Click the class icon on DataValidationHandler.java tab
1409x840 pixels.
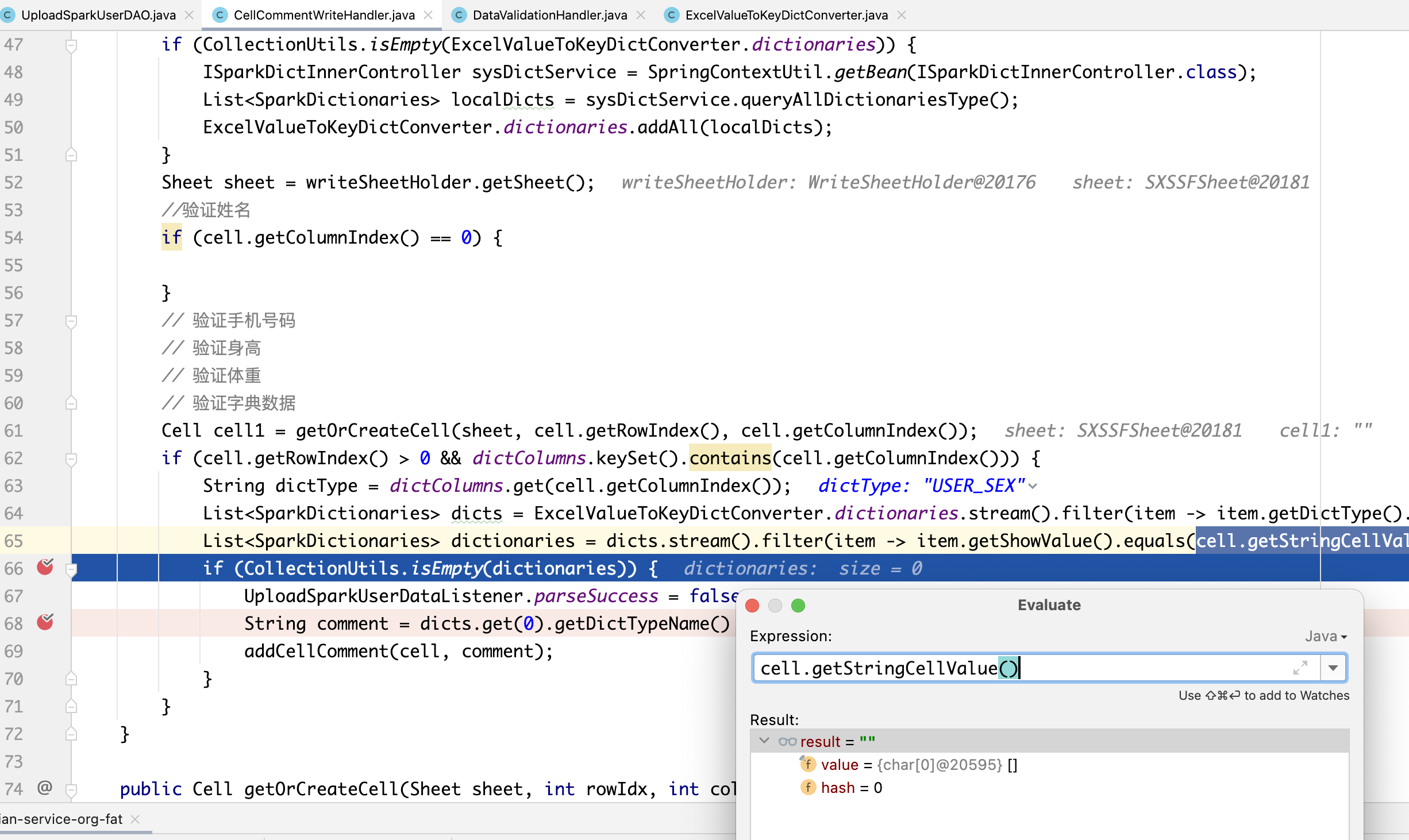pyautogui.click(x=458, y=15)
